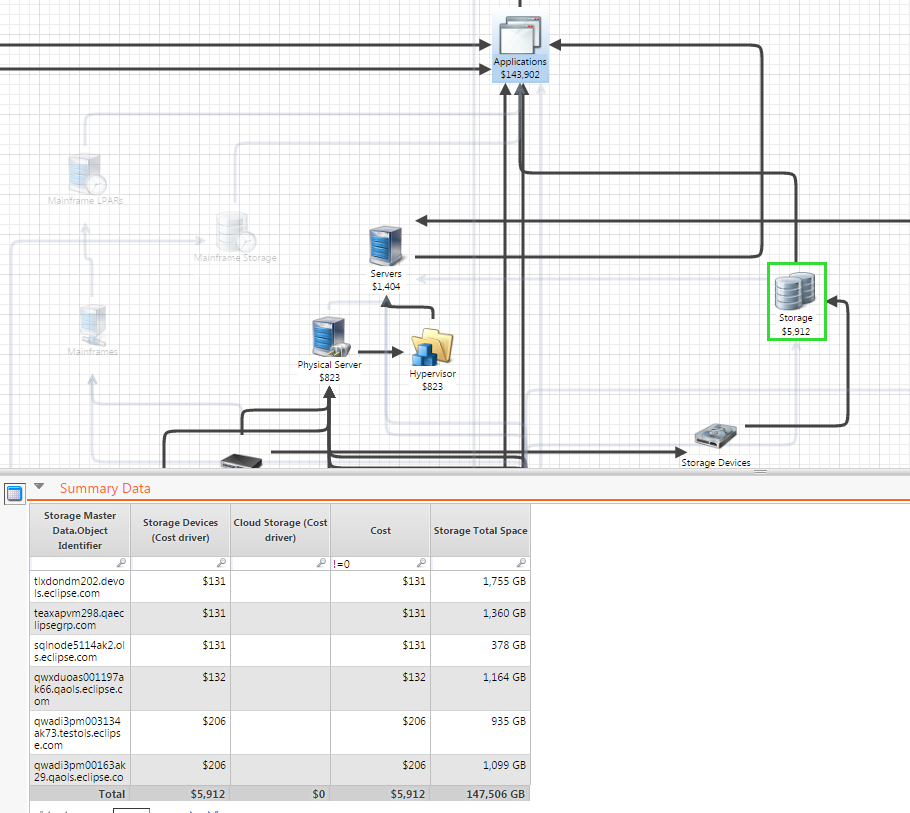Select row teaxapvm298.qaeclipsegrp.com
Screen dimensions: 910x813
[x=280, y=619]
